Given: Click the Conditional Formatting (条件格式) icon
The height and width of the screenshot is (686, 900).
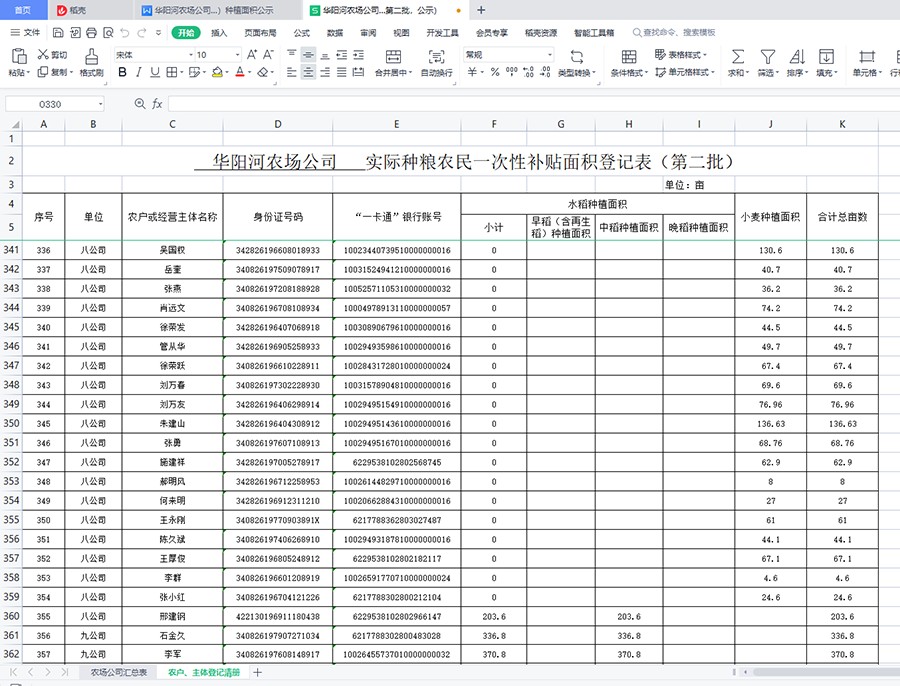Looking at the screenshot, I should point(628,56).
